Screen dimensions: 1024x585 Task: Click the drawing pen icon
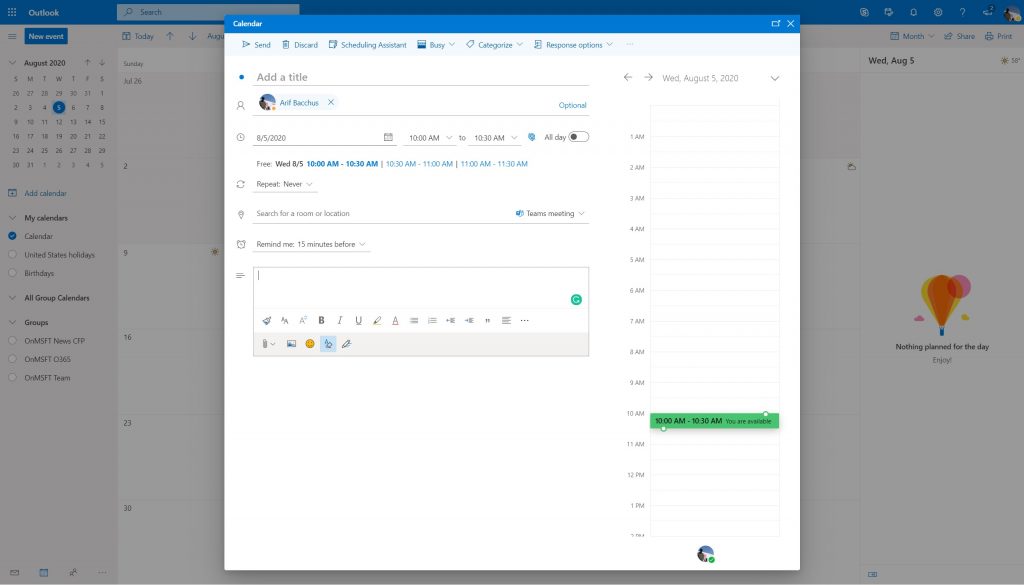coord(347,343)
